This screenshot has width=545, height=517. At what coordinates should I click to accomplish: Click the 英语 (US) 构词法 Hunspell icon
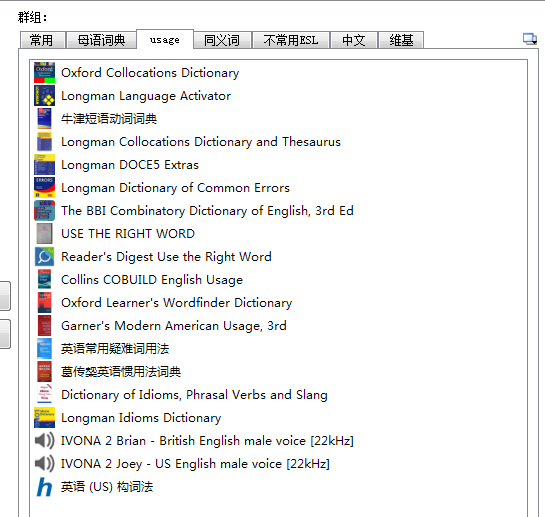tap(44, 487)
